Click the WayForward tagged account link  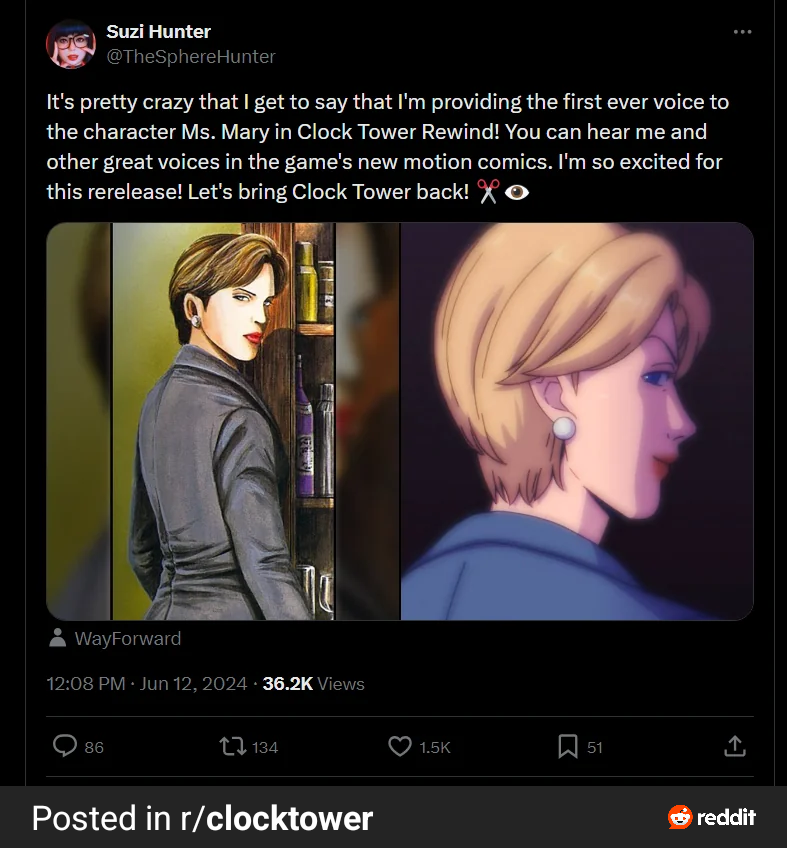pyautogui.click(x=128, y=638)
